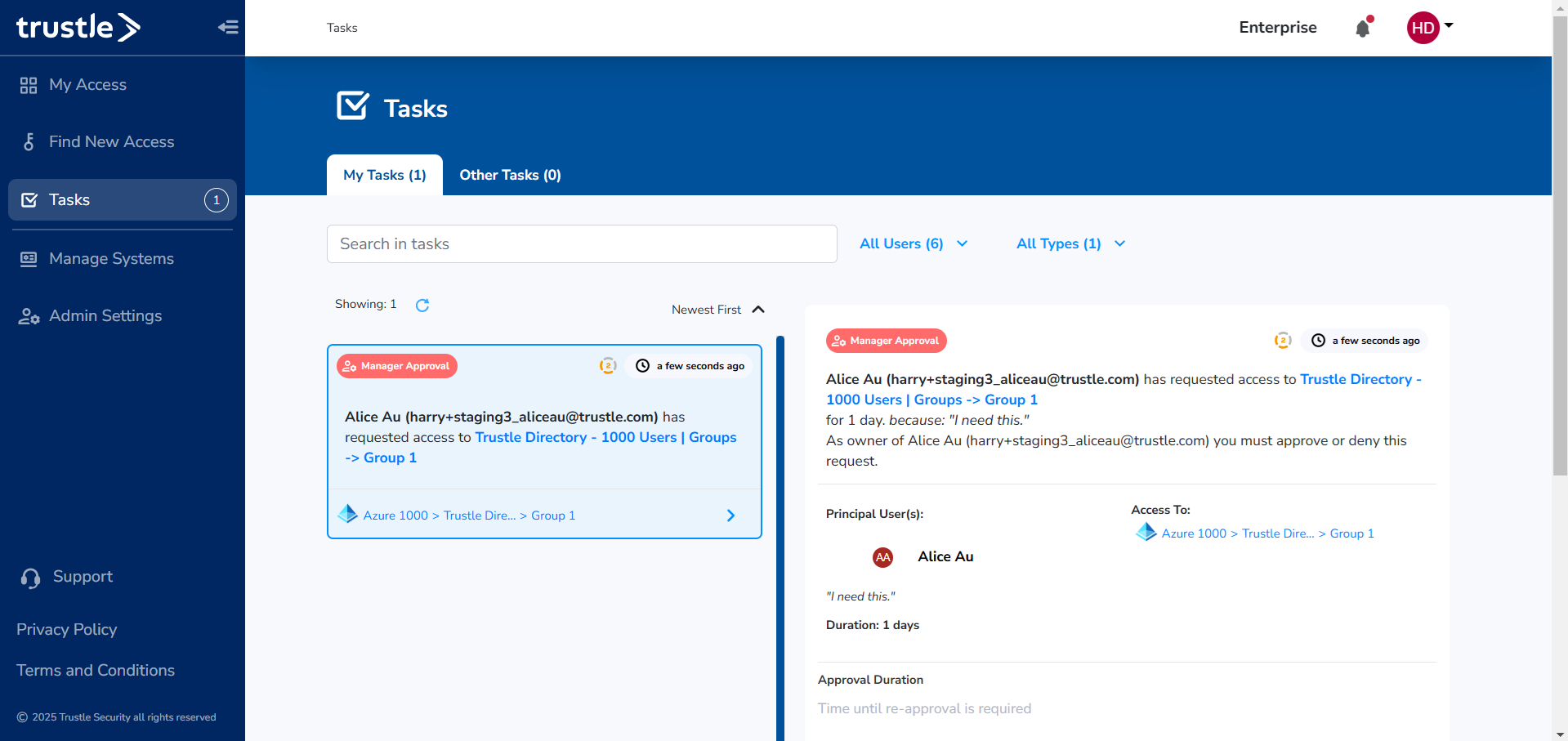Select Tasks in the sidebar

click(x=123, y=200)
